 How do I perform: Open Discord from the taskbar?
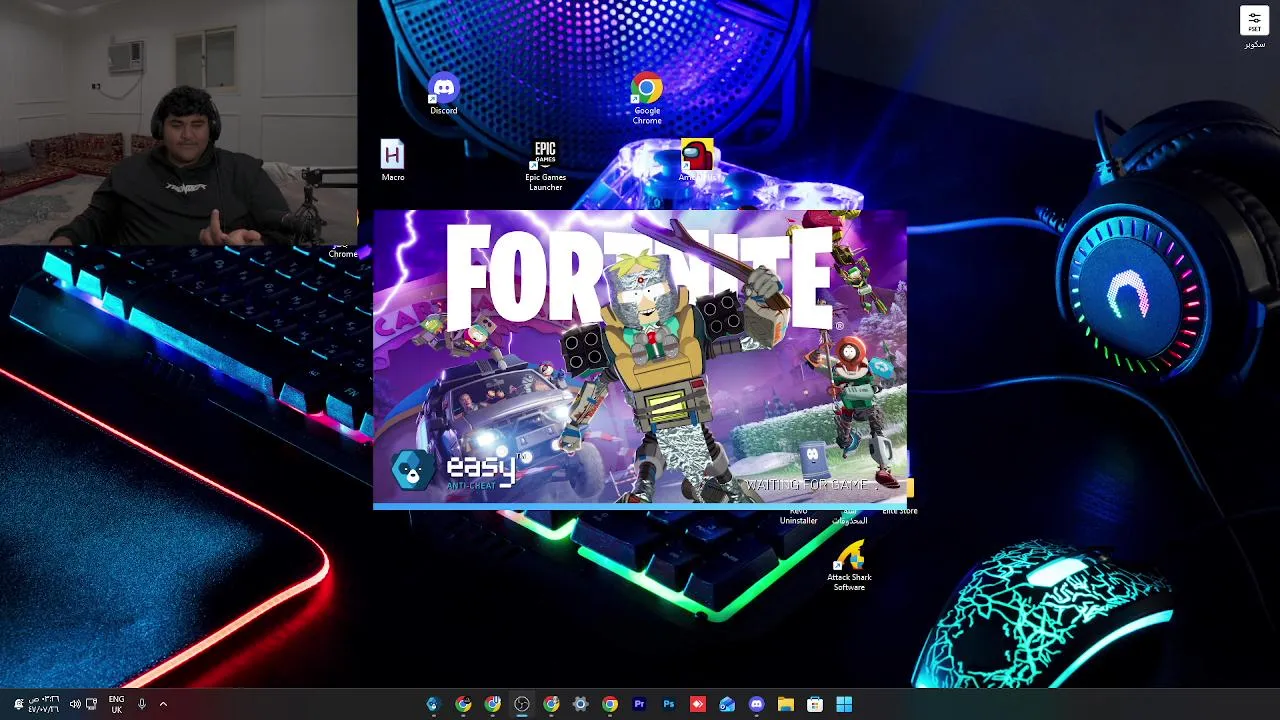click(x=757, y=704)
